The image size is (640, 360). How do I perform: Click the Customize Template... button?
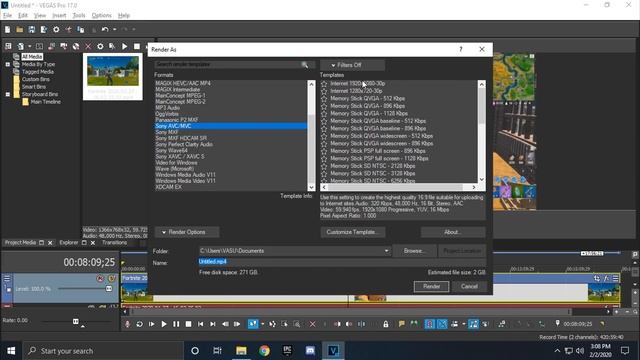point(353,232)
